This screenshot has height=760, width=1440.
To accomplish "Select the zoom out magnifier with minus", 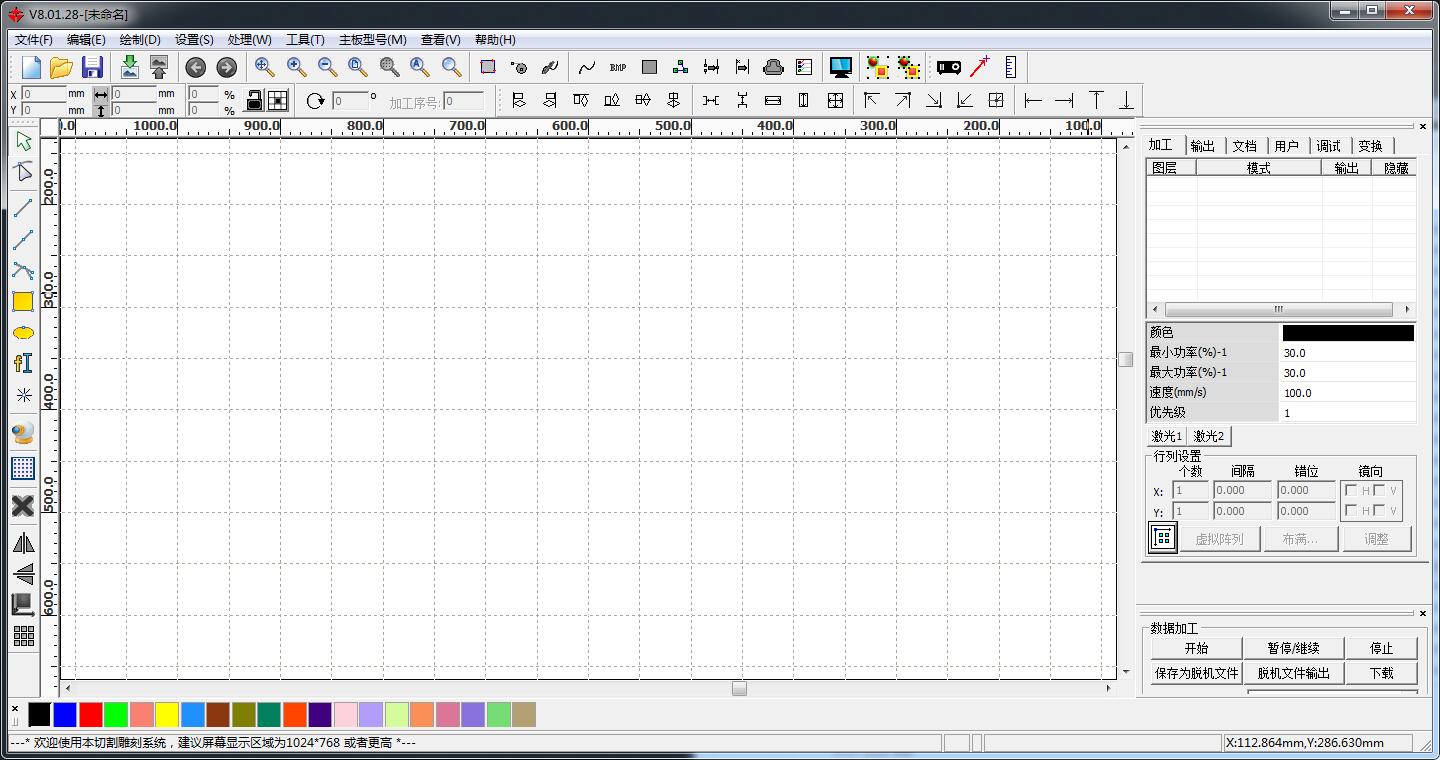I will click(x=328, y=67).
